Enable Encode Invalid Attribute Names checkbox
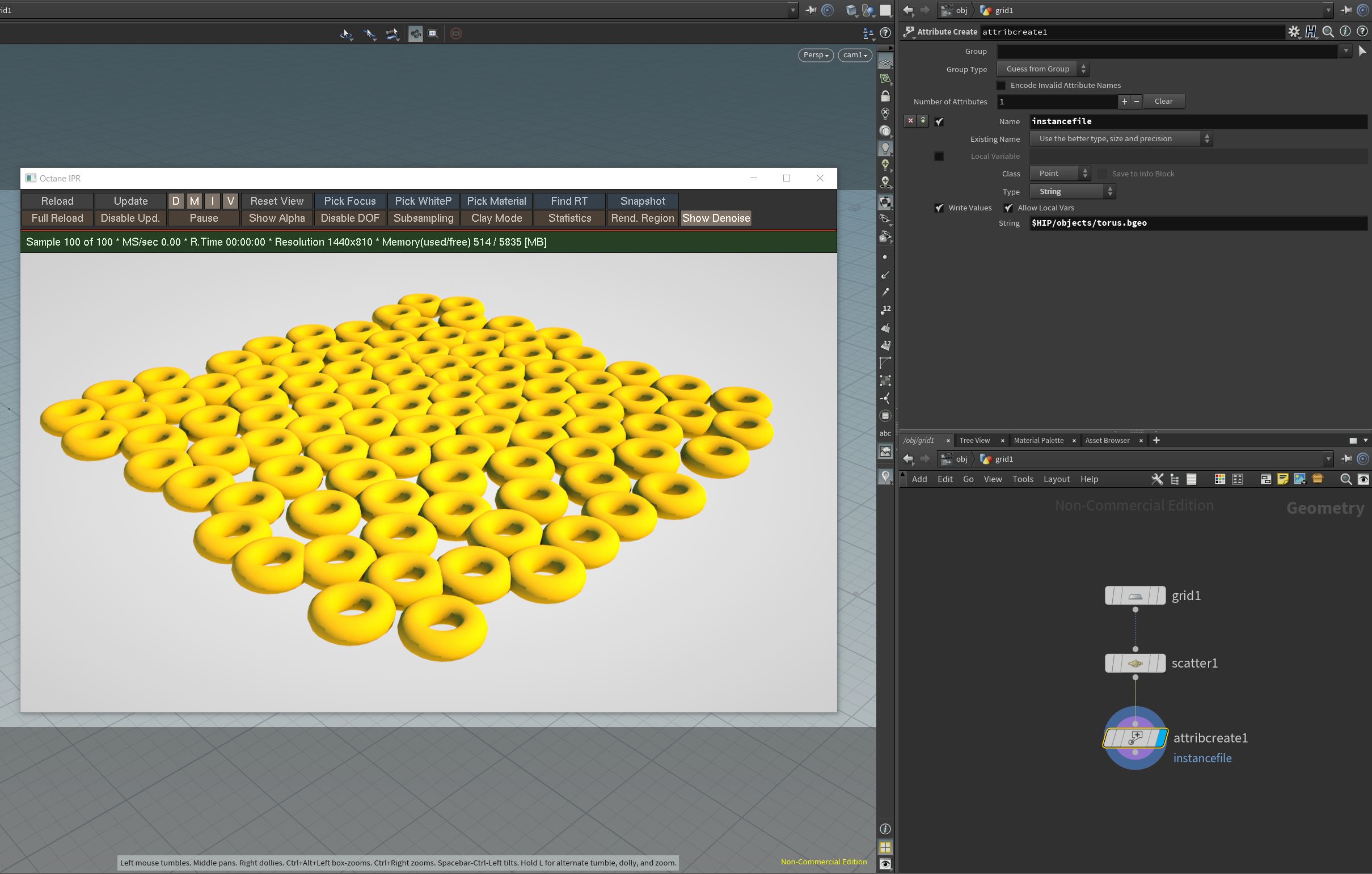The width and height of the screenshot is (1372, 874). 1001,86
